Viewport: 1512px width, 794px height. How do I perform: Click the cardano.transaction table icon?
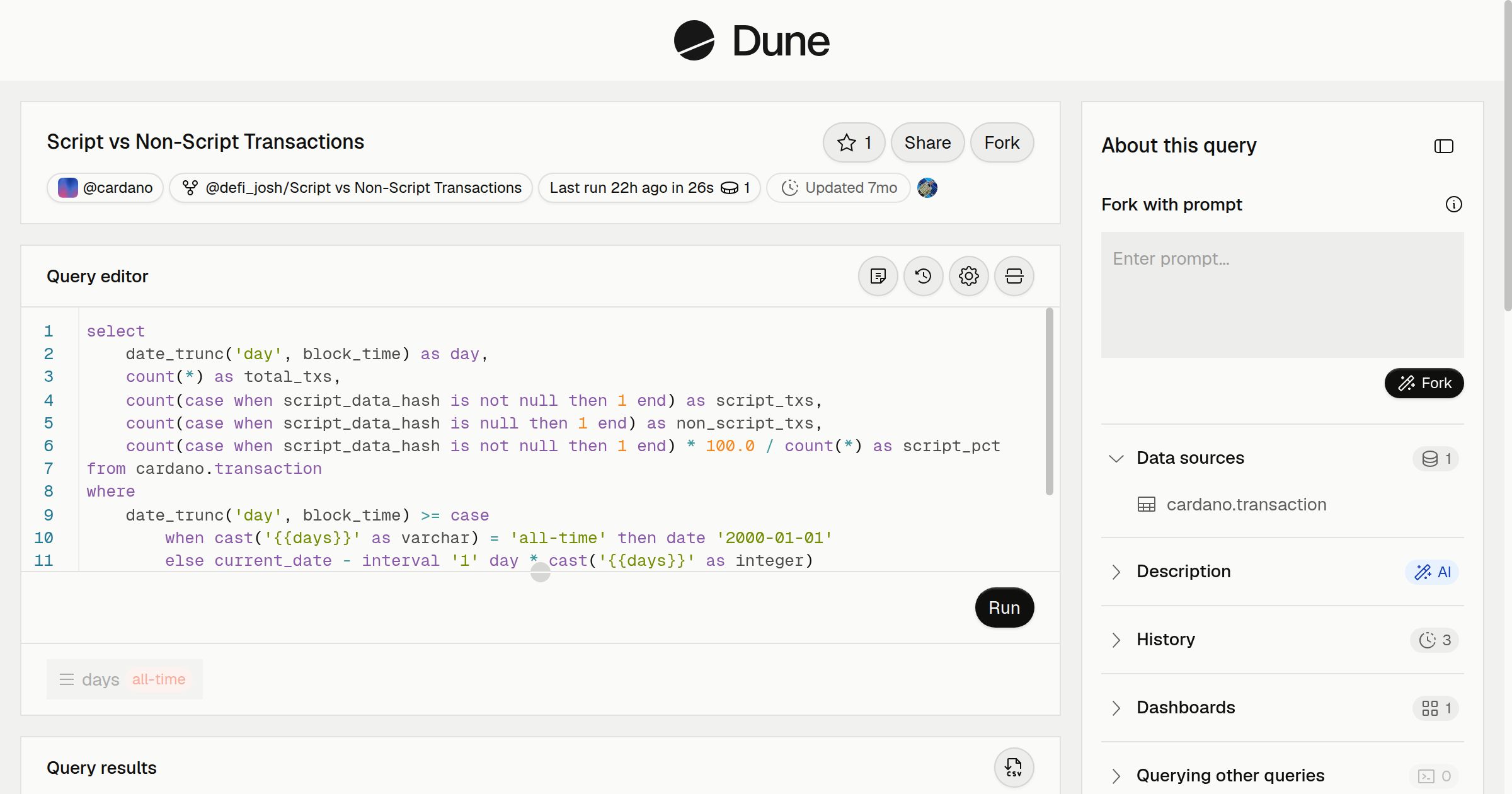(1146, 504)
